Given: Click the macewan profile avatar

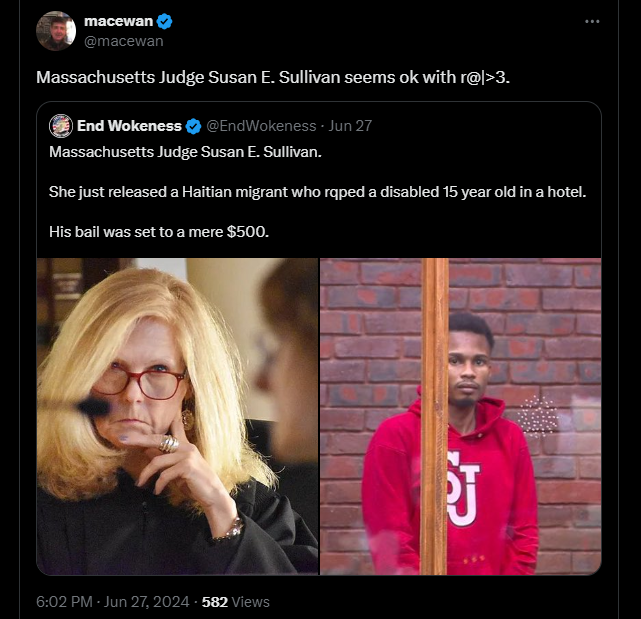Looking at the screenshot, I should (56, 31).
